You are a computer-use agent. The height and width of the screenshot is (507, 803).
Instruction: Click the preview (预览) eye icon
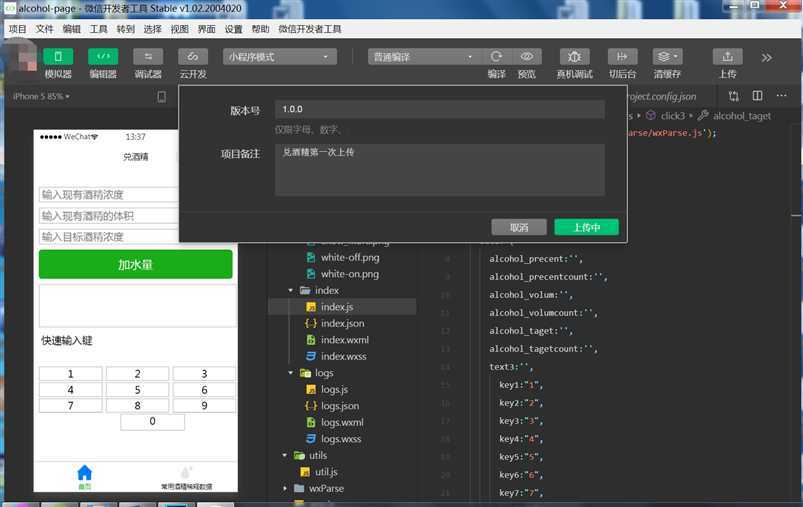526,56
